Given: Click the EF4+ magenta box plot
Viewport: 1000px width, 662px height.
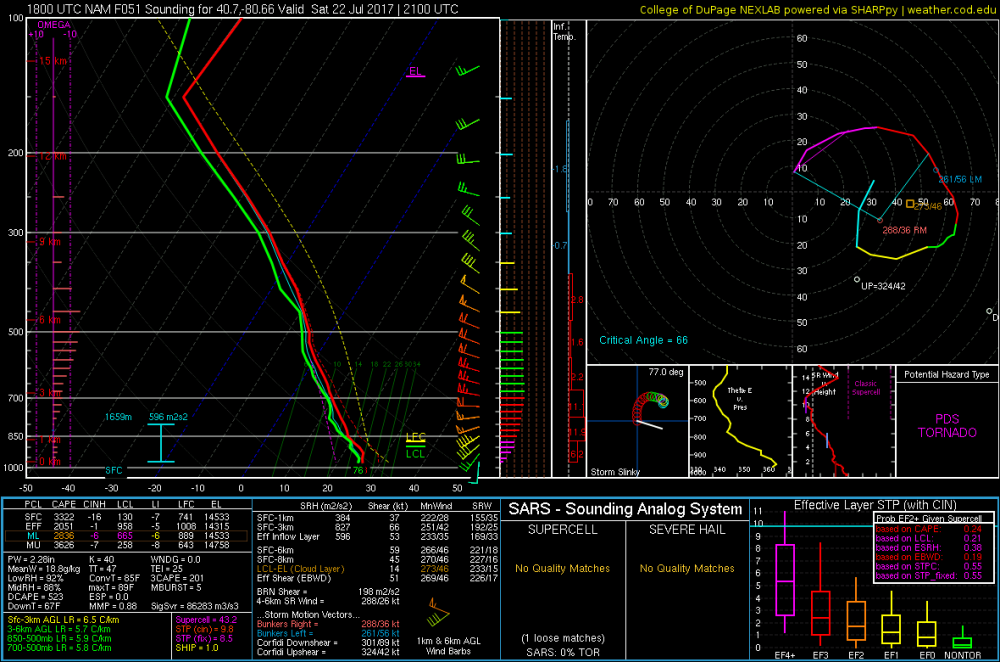Looking at the screenshot, I should [785, 579].
